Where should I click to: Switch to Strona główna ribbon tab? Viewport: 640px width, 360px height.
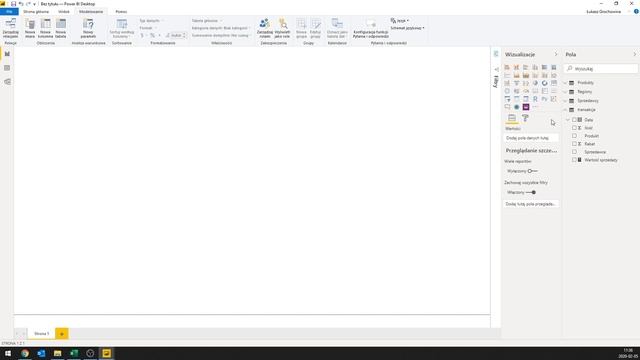pyautogui.click(x=36, y=11)
